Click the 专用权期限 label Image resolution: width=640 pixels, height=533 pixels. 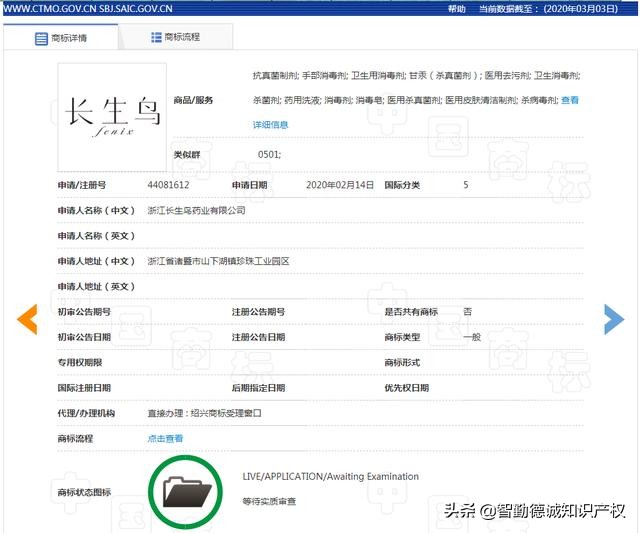[80, 362]
